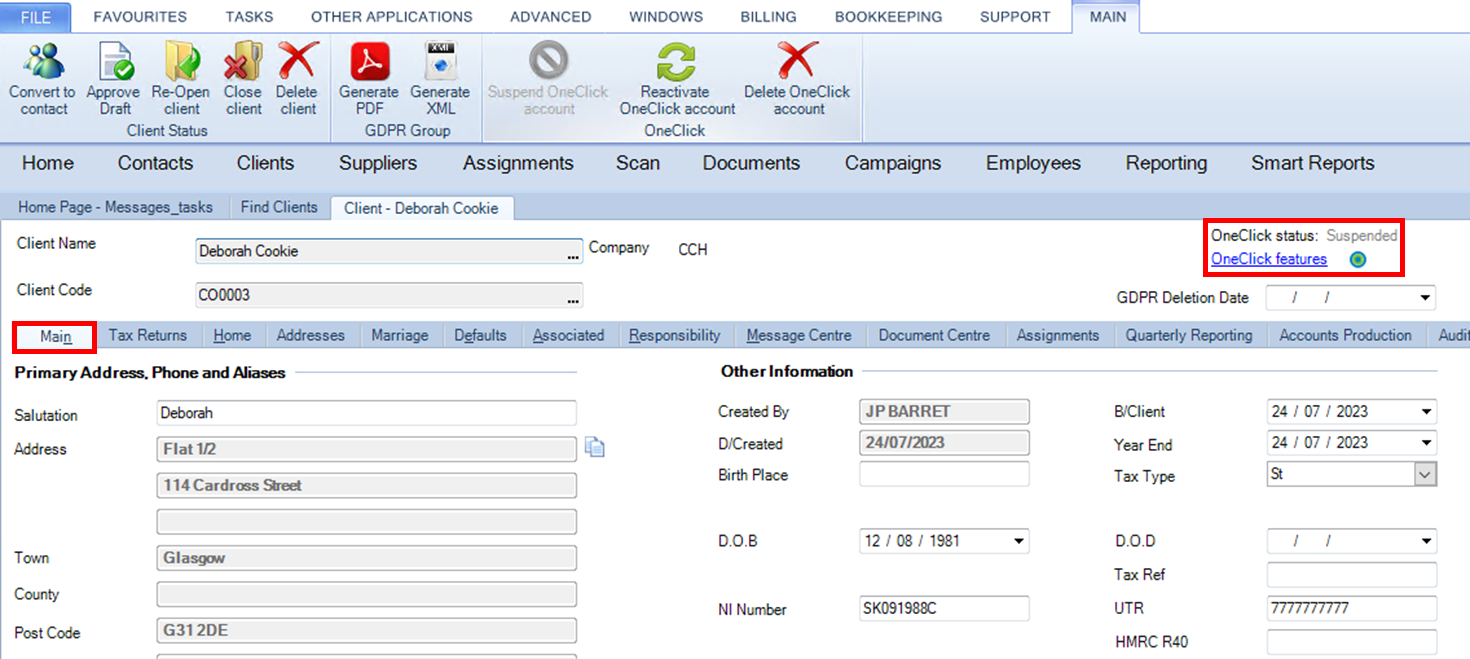
Task: Switch to Home Page - Messages_tasks tab
Action: point(116,207)
